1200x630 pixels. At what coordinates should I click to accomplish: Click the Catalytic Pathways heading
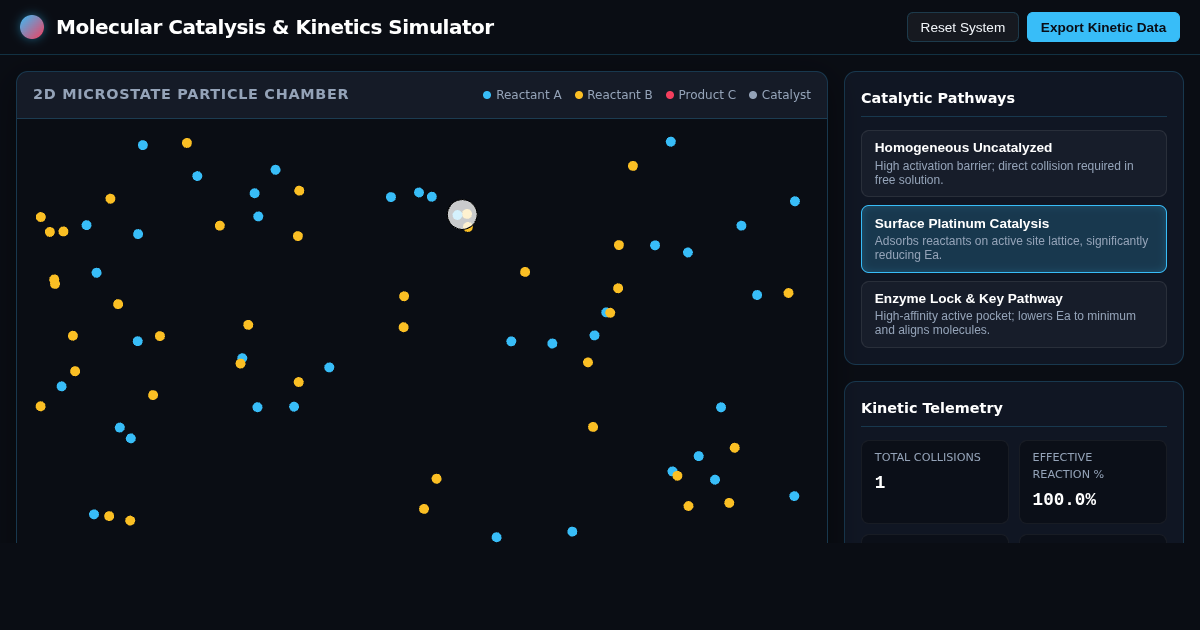point(938,98)
